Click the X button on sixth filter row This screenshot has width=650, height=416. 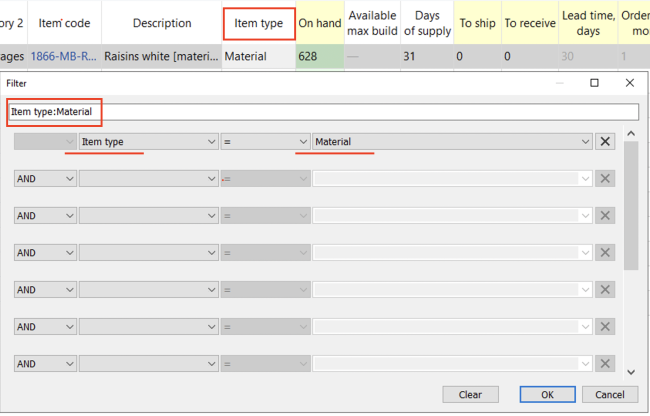pos(604,327)
